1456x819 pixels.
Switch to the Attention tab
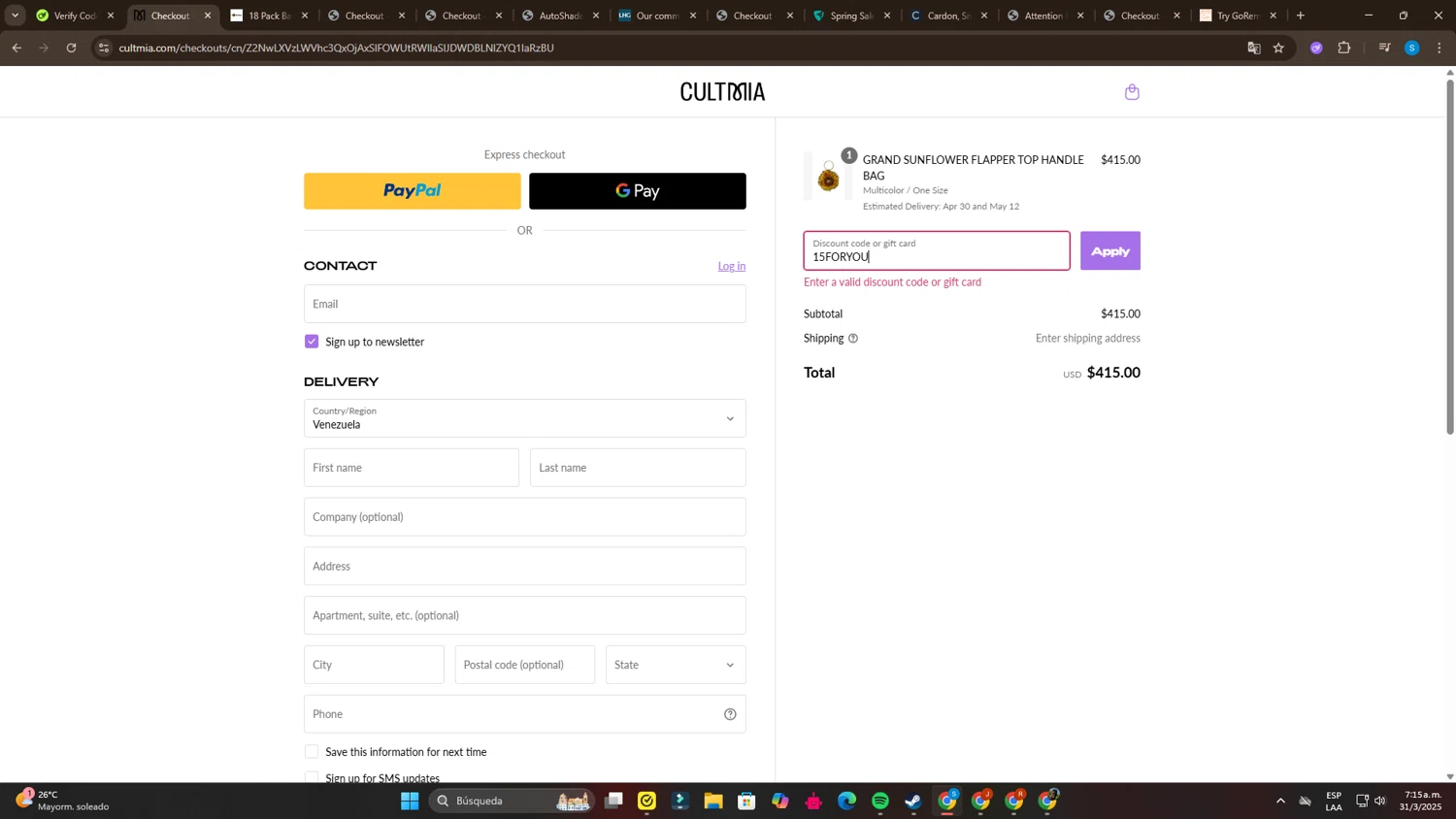click(1045, 16)
